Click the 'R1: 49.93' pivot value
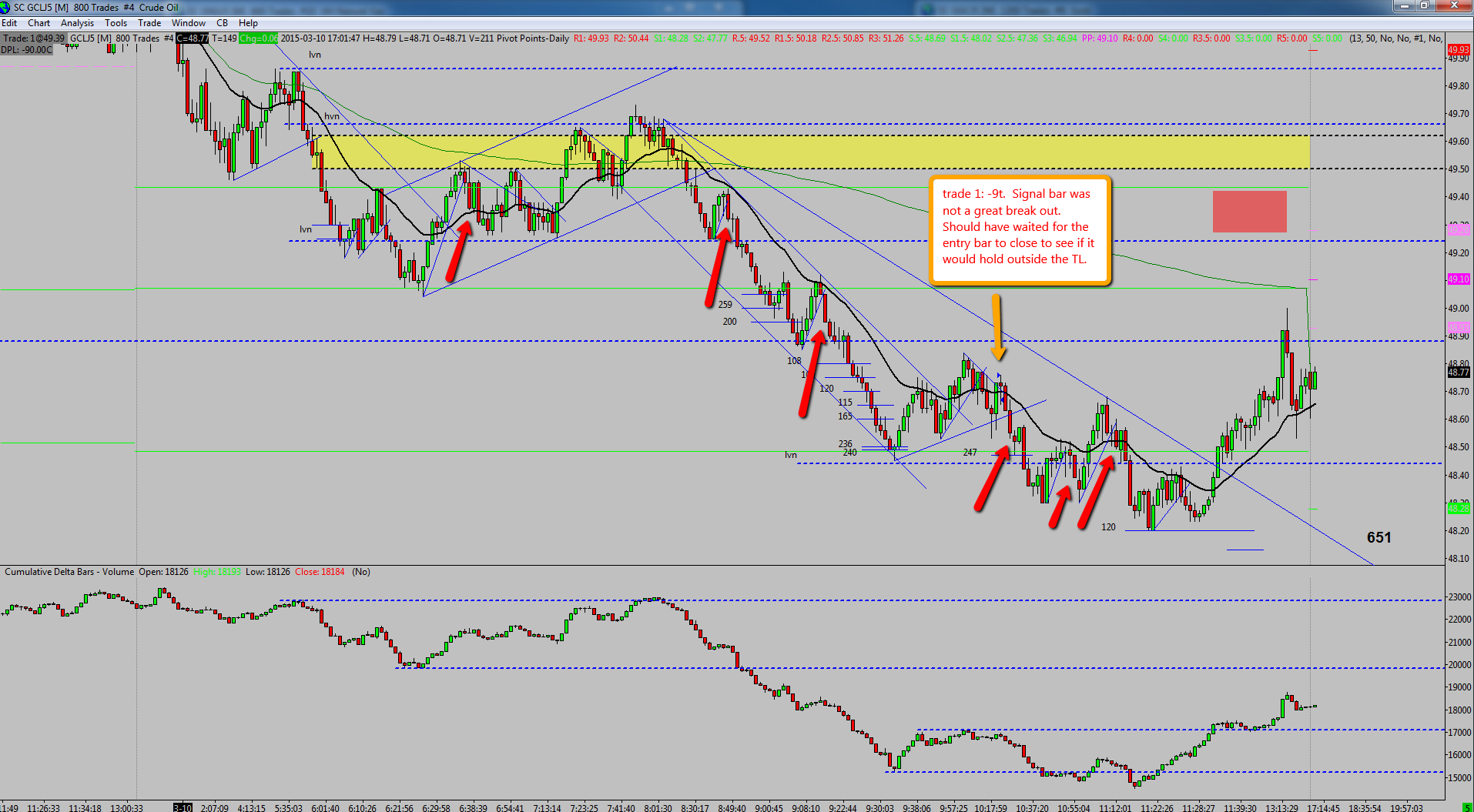The height and width of the screenshot is (812, 1474). tap(591, 38)
